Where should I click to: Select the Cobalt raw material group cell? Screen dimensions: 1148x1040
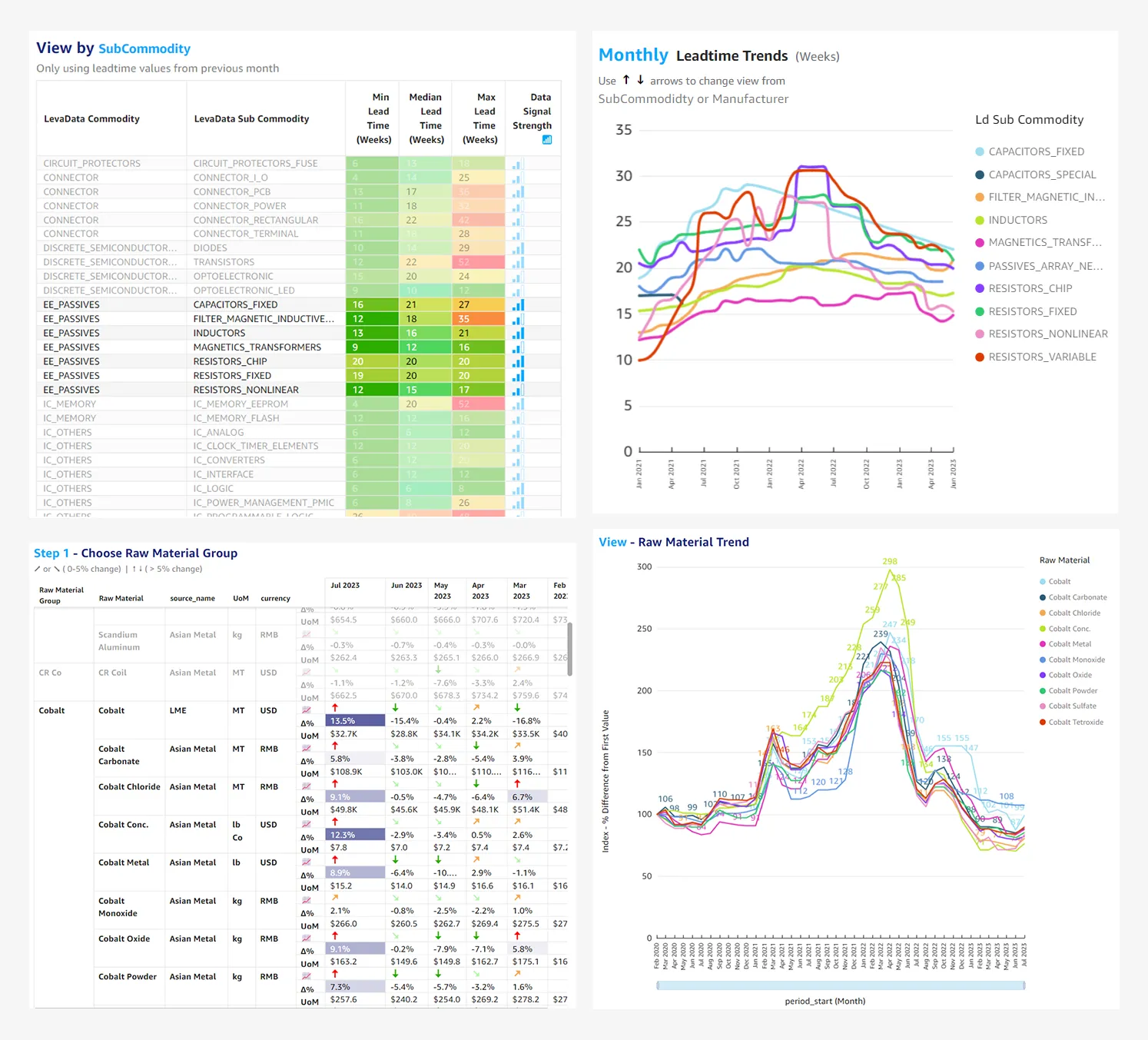[52, 710]
